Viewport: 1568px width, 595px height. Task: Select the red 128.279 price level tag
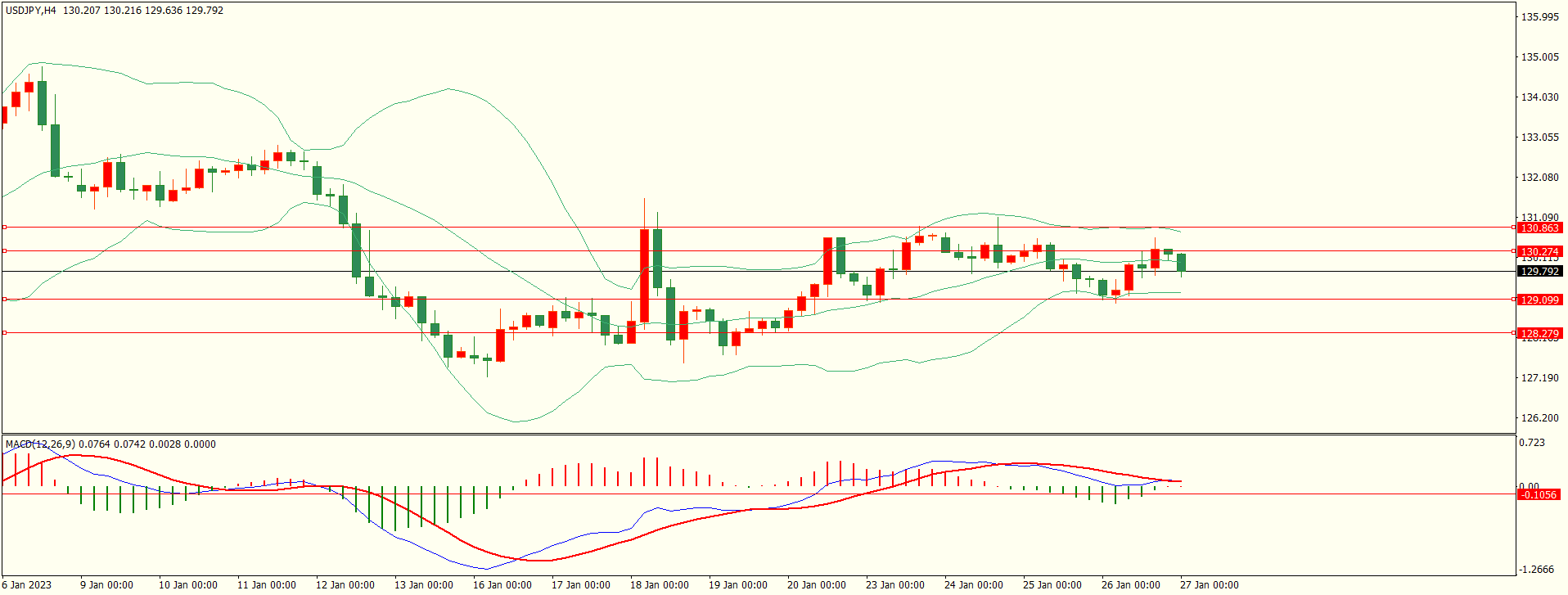click(1539, 334)
